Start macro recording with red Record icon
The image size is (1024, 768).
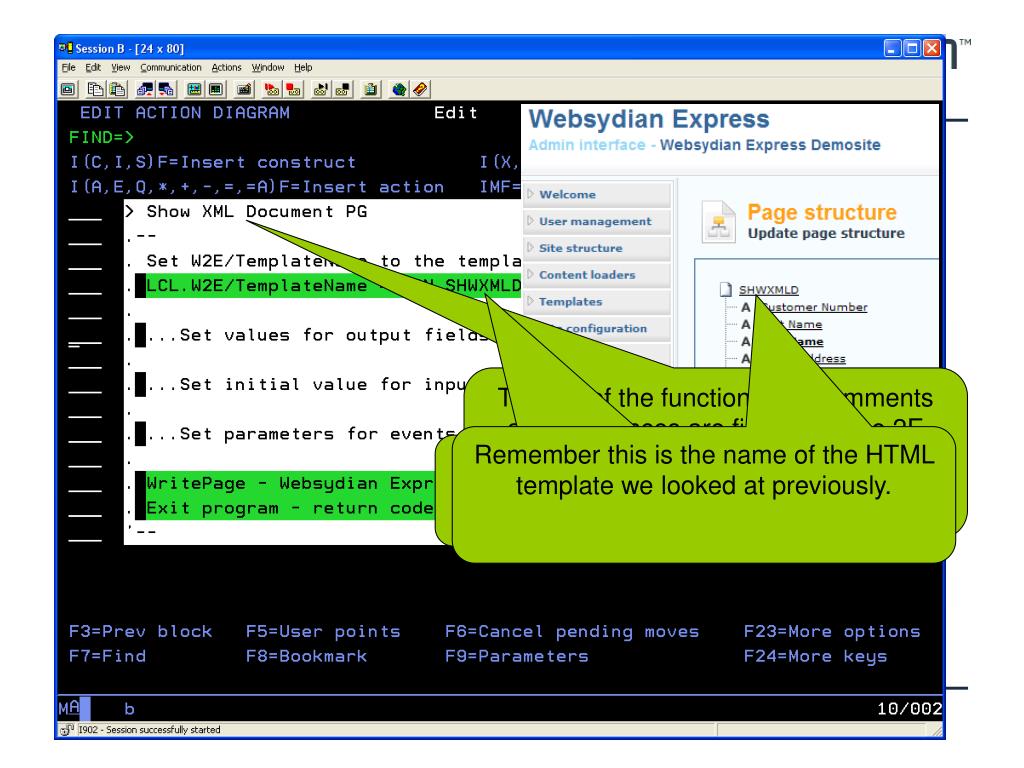272,89
